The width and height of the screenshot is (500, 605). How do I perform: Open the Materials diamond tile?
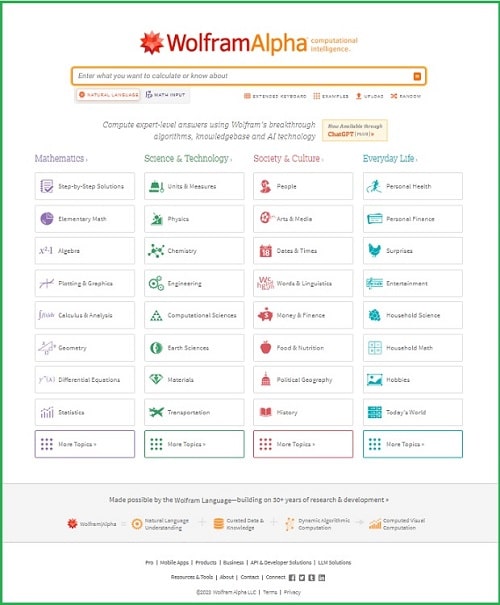click(194, 380)
